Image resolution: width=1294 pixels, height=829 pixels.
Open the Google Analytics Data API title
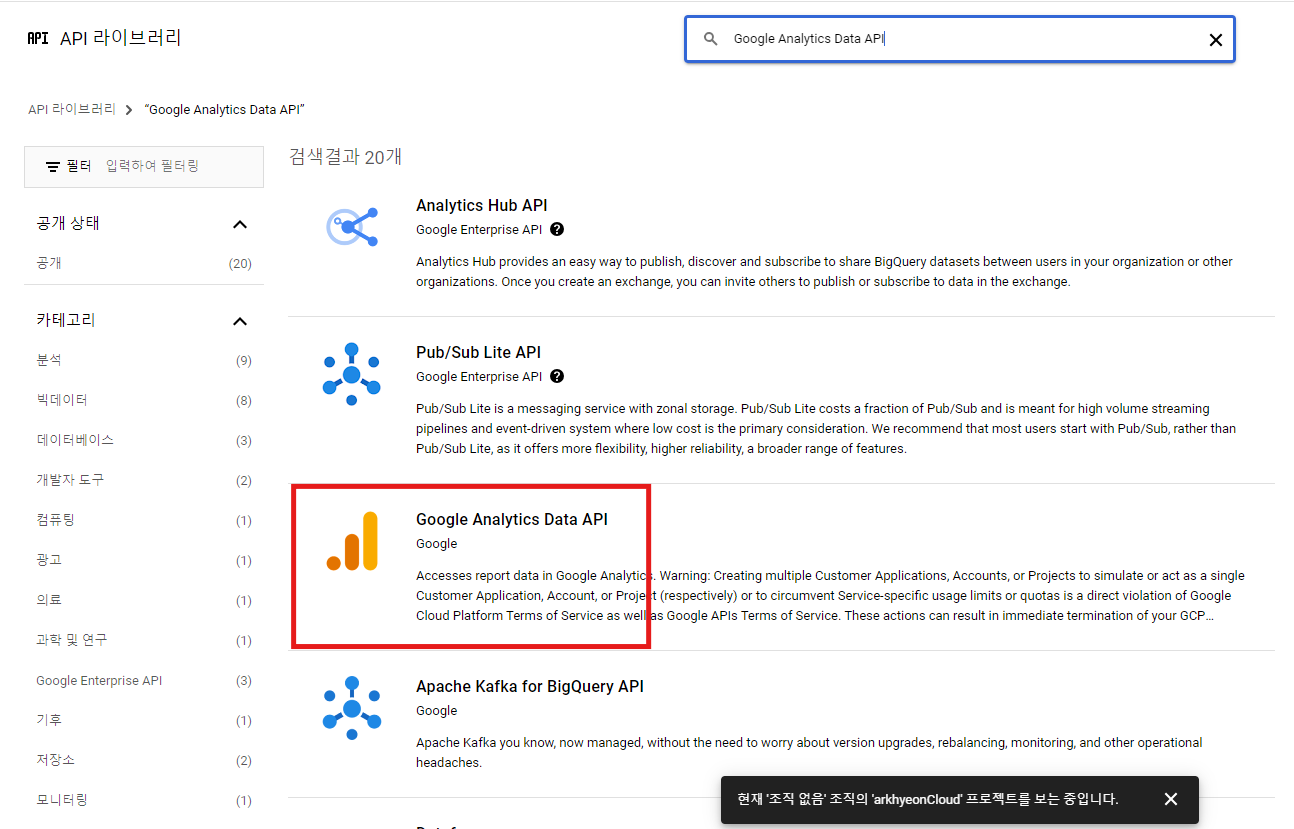512,519
